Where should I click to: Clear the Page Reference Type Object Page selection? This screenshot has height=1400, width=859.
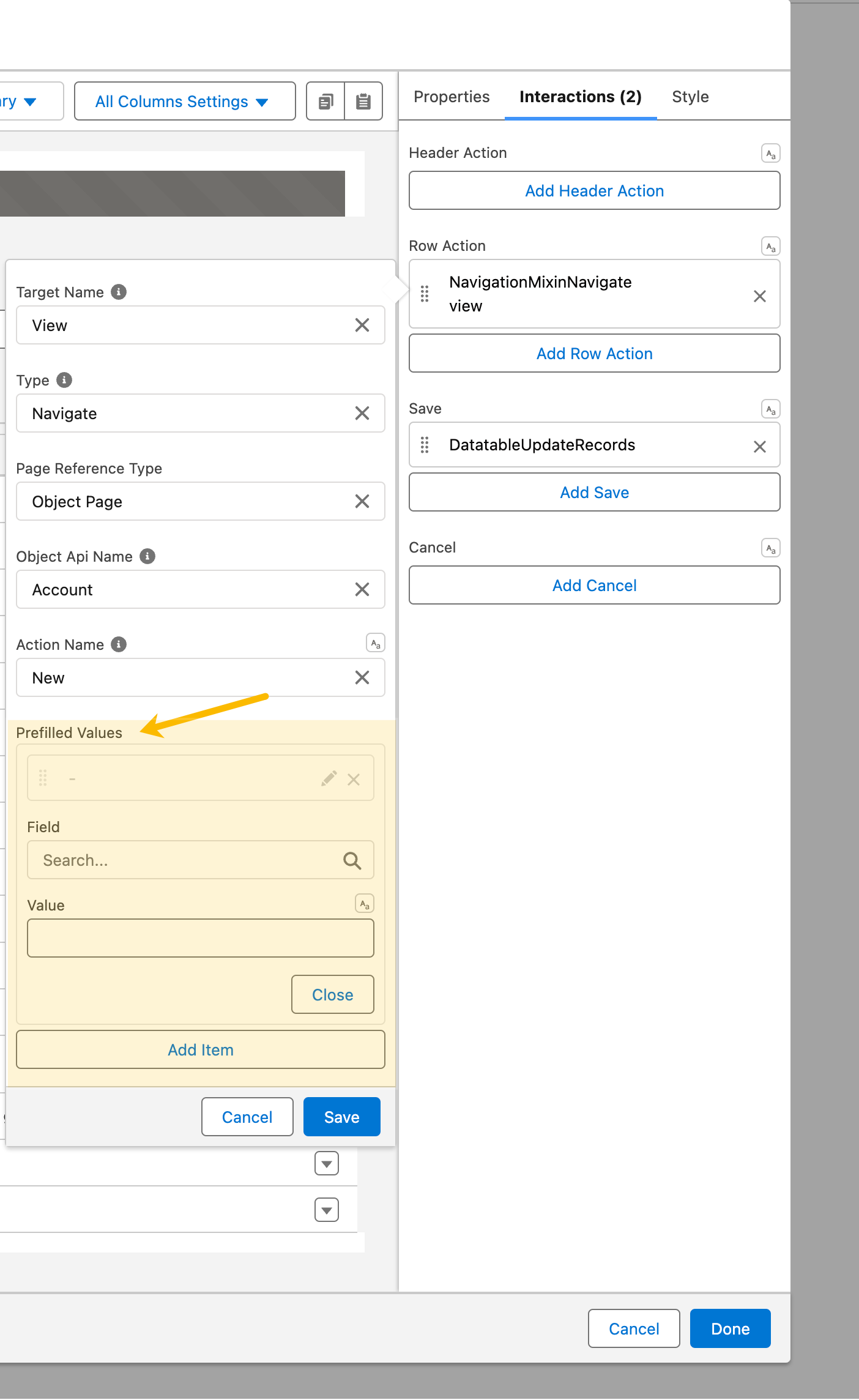[362, 502]
